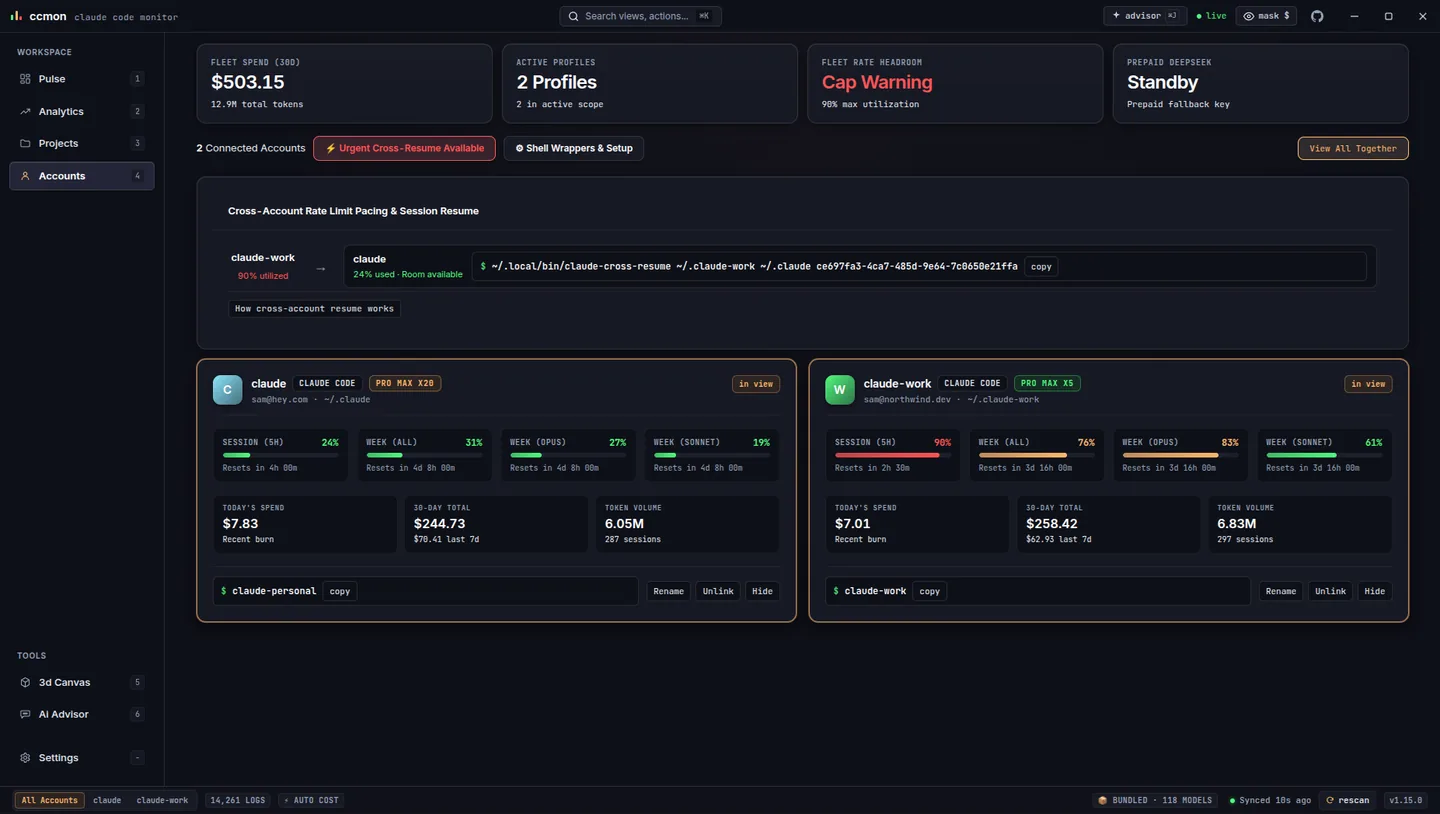Click Urgent Cross-Resume Available button
The image size is (1440, 814).
pos(404,149)
